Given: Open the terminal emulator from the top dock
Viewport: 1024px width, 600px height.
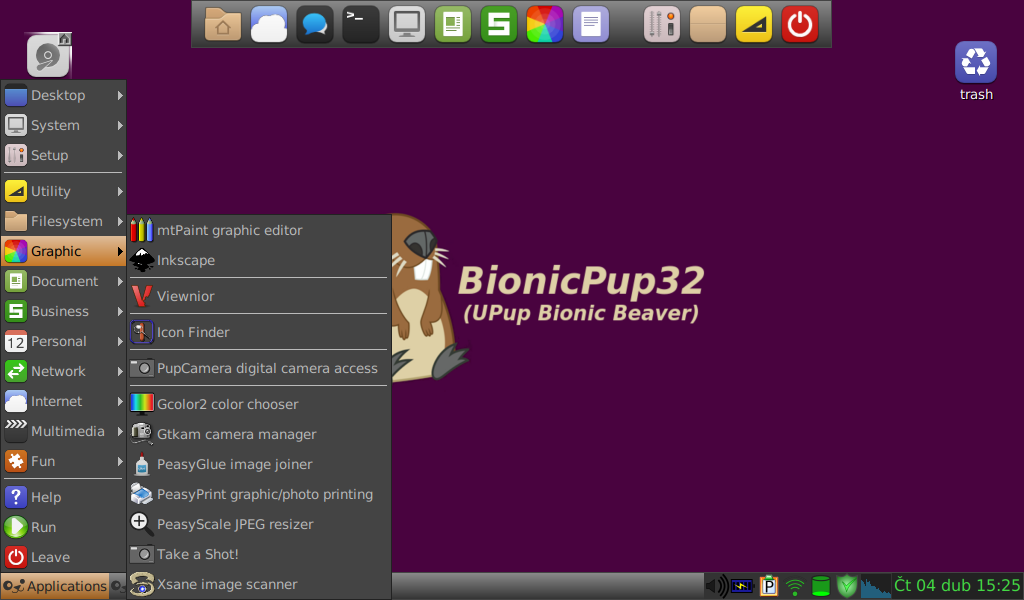Looking at the screenshot, I should [360, 24].
